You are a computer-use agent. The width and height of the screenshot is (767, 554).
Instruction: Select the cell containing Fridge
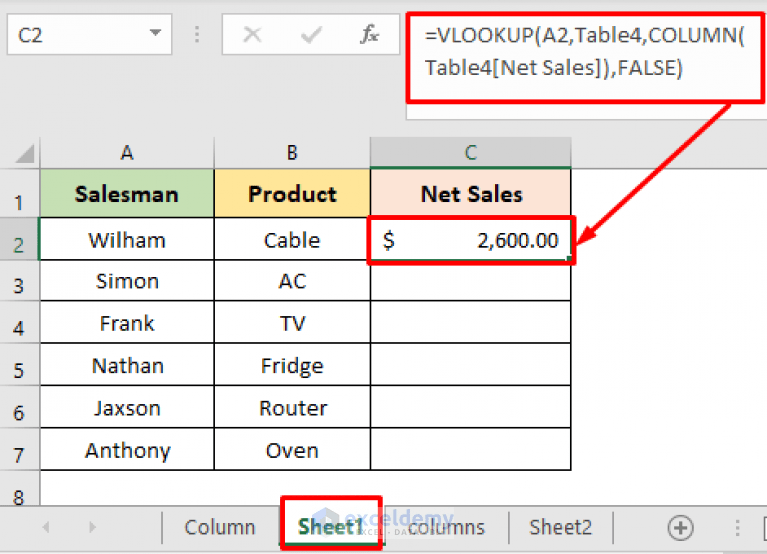pos(292,365)
